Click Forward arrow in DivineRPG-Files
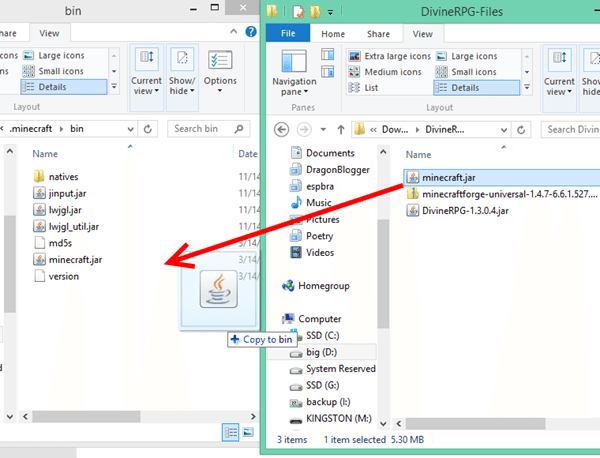Screen dimensions: 600x458 (x=304, y=130)
